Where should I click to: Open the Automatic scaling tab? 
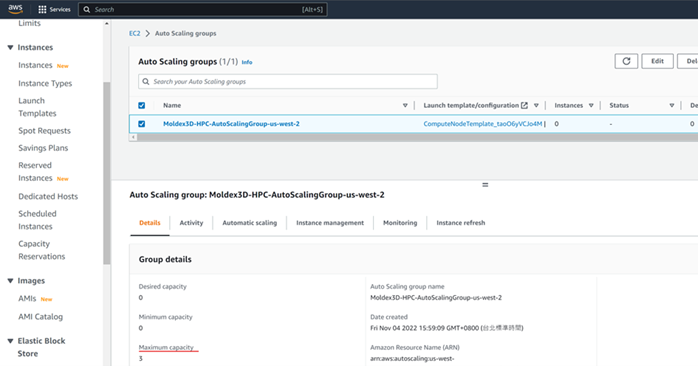249,223
